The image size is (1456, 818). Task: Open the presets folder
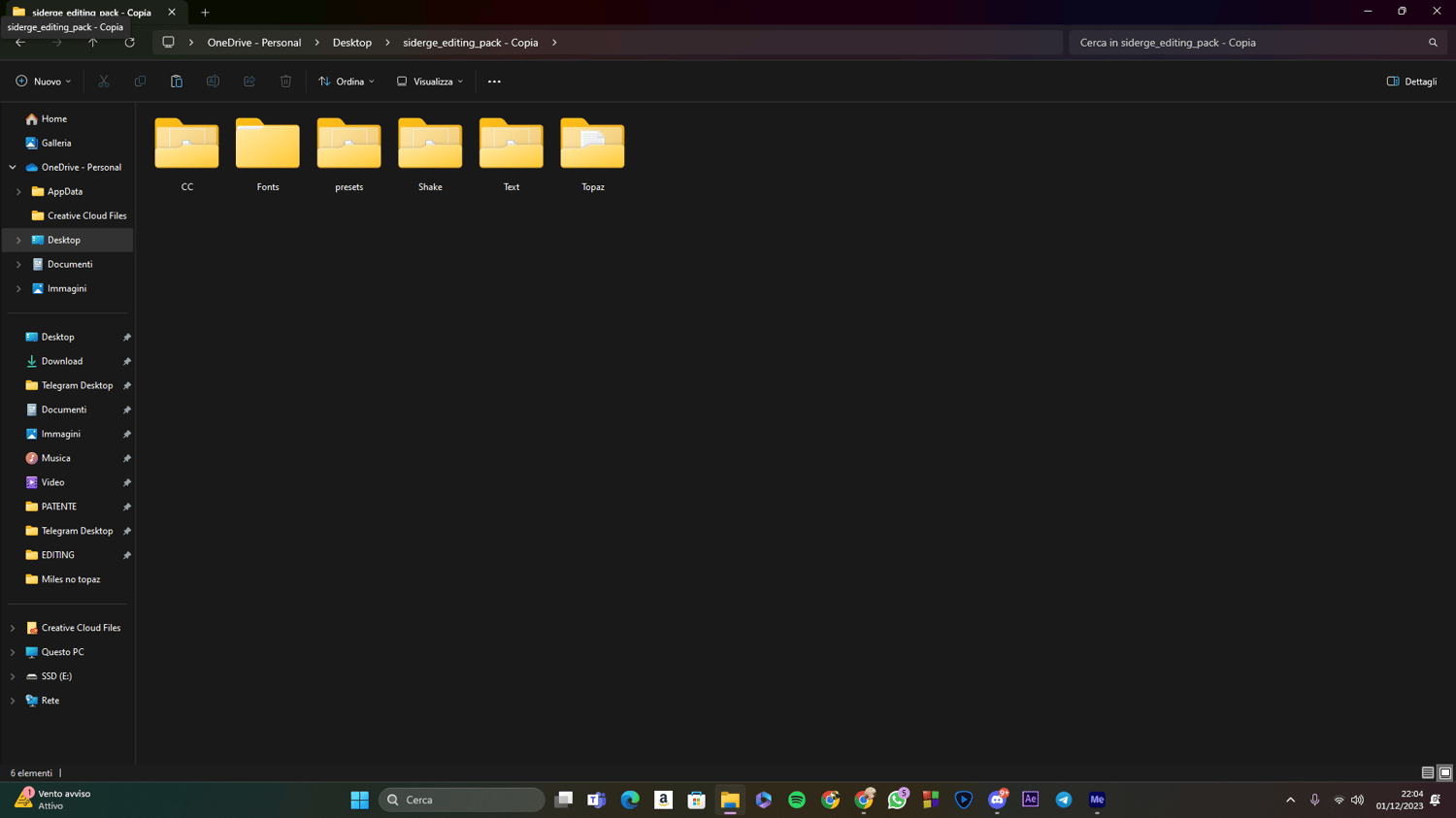[348, 154]
